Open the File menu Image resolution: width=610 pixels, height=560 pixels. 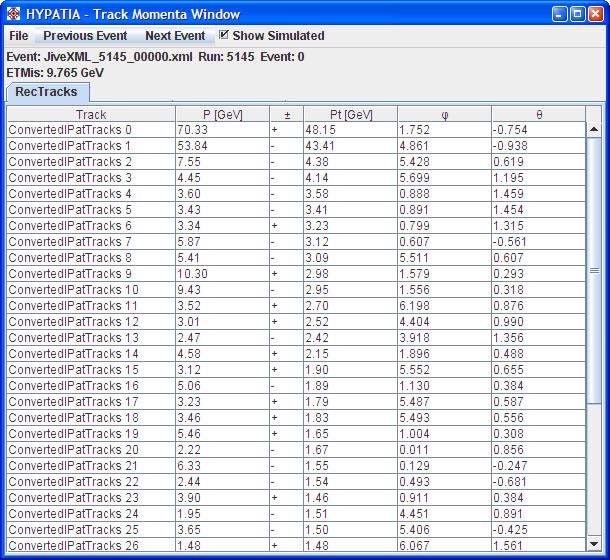point(19,36)
